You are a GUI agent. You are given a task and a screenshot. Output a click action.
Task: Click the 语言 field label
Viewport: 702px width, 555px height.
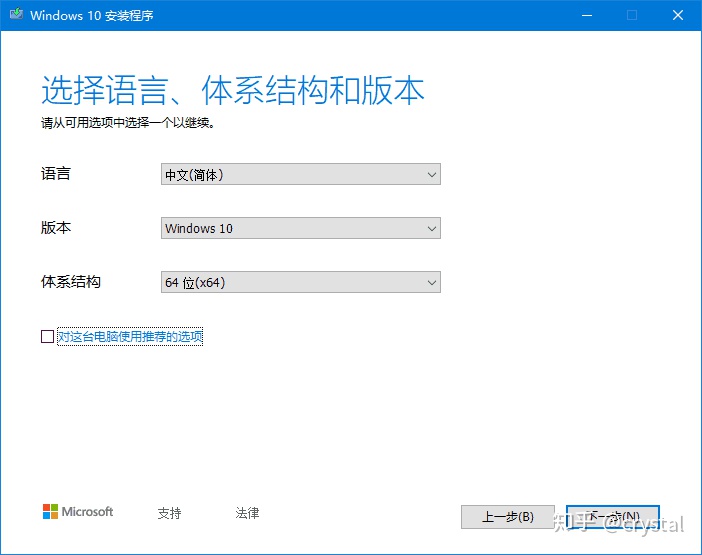(x=56, y=174)
